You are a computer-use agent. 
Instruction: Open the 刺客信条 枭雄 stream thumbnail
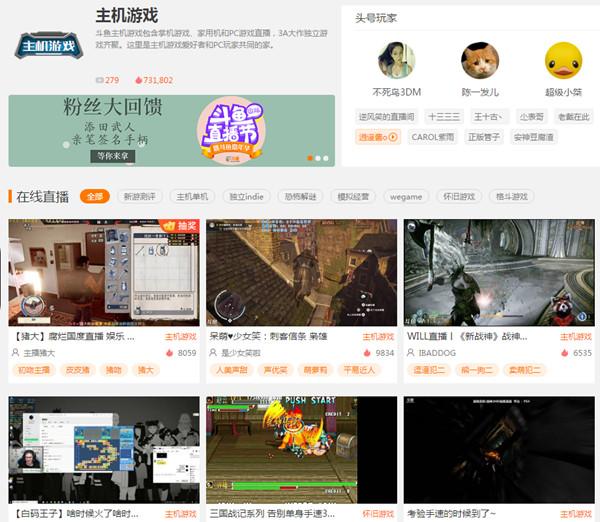301,272
